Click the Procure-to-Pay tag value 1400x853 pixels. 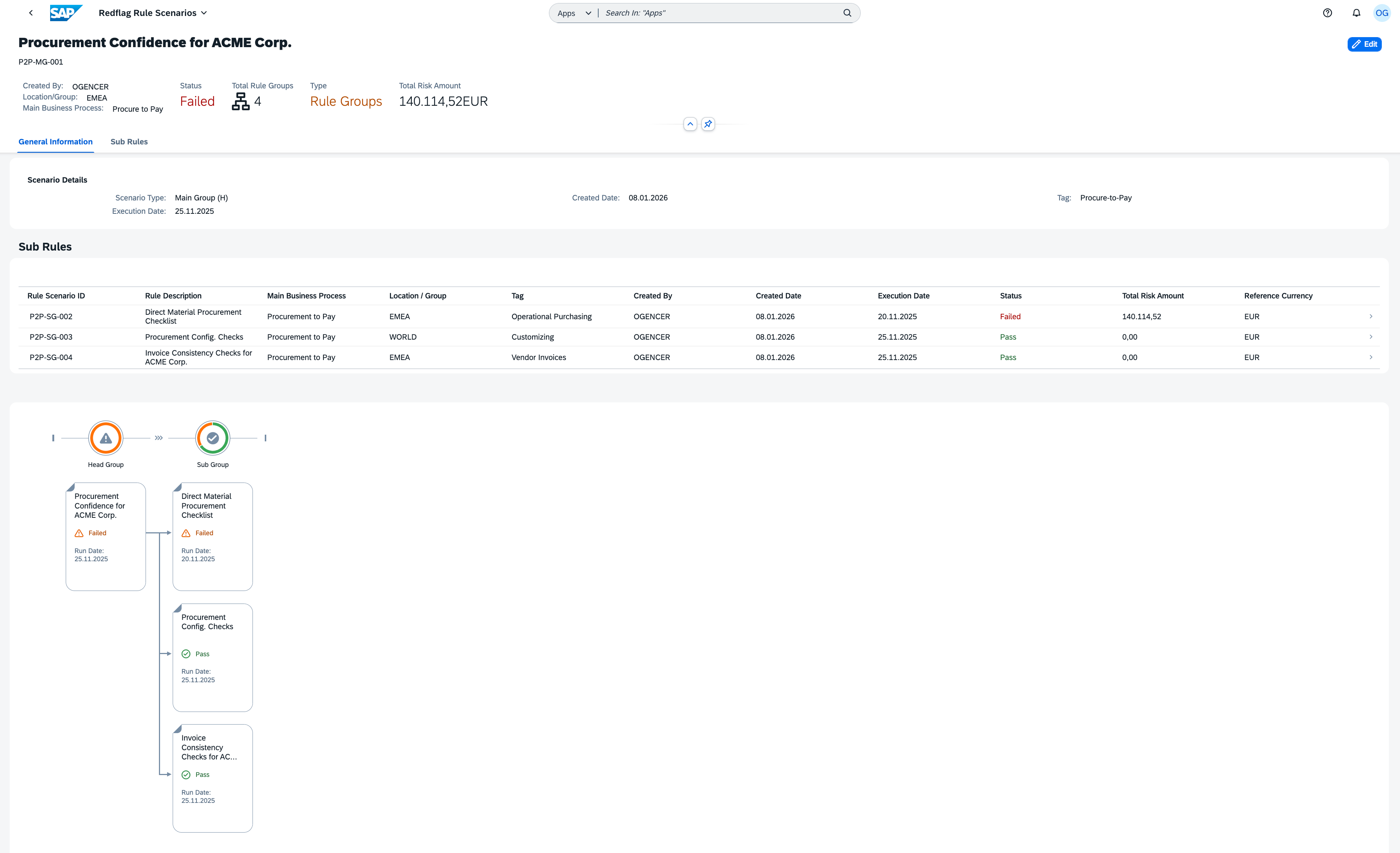coord(1106,197)
